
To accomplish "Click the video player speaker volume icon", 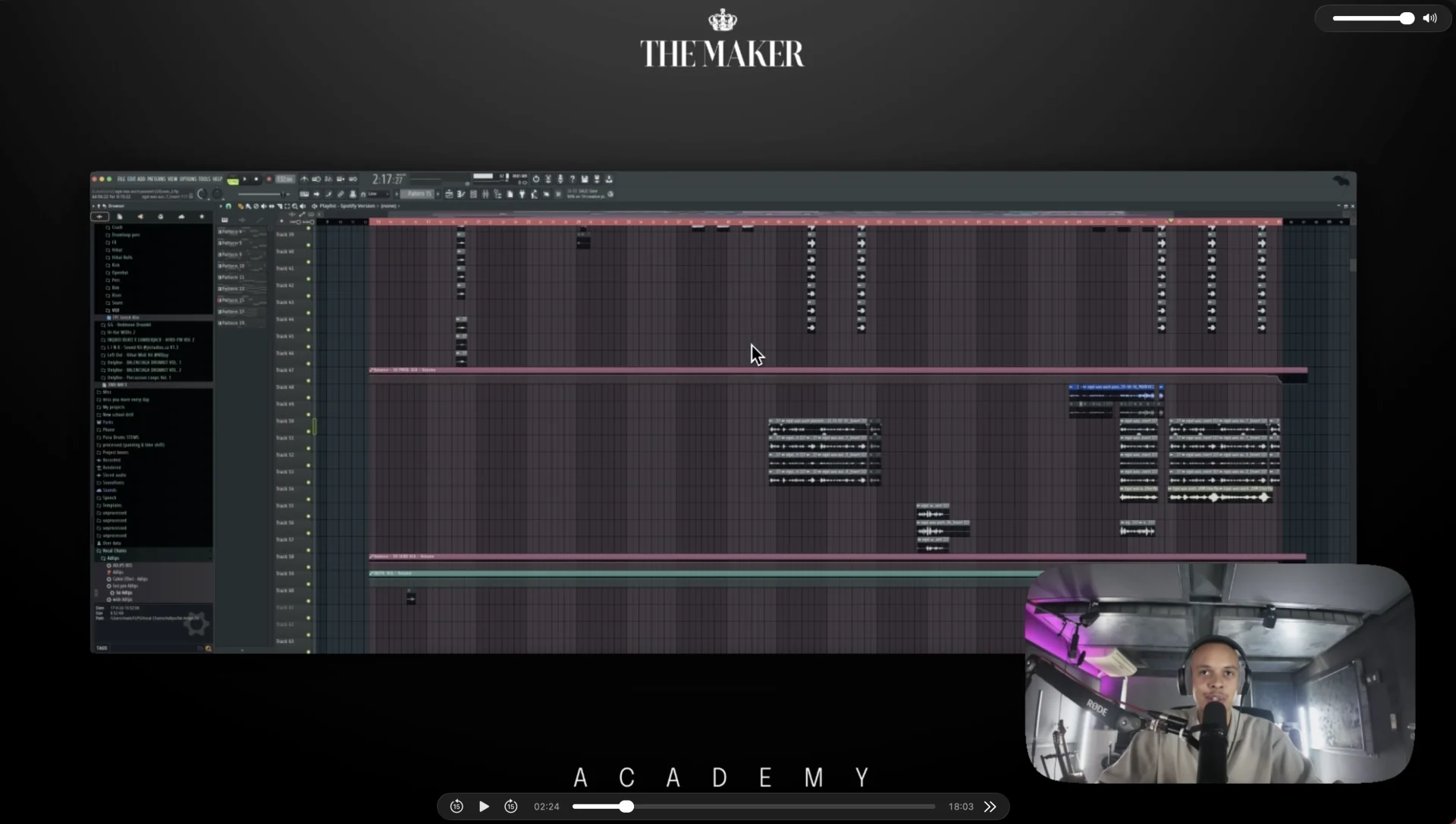I will (1429, 18).
